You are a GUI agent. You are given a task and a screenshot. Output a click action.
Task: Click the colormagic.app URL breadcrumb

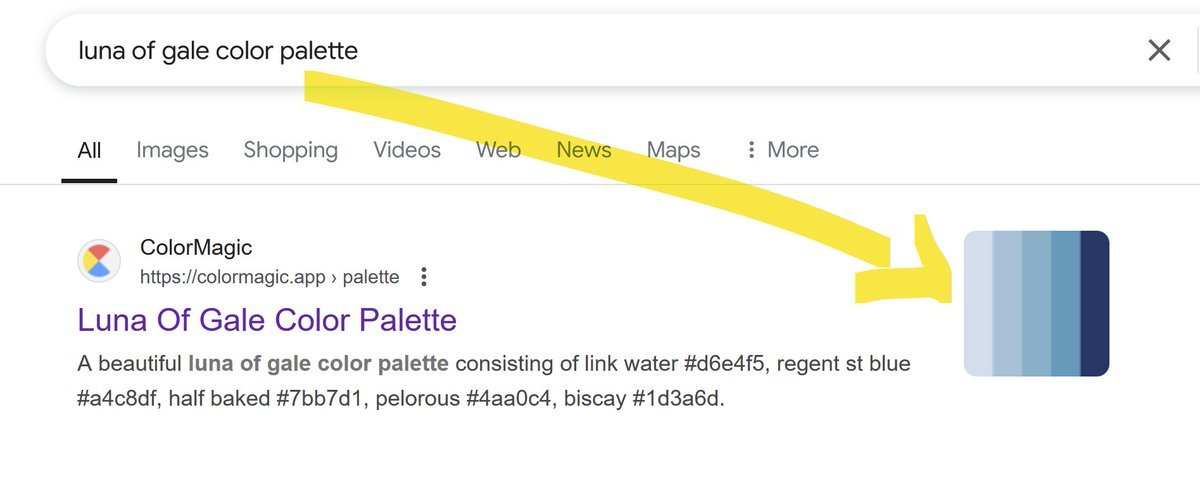click(269, 277)
